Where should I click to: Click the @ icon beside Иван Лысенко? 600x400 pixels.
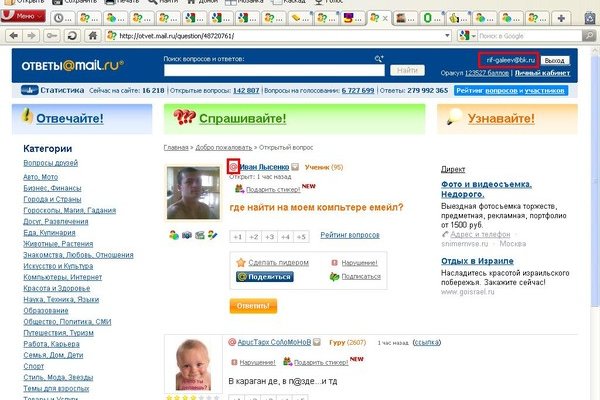click(233, 168)
